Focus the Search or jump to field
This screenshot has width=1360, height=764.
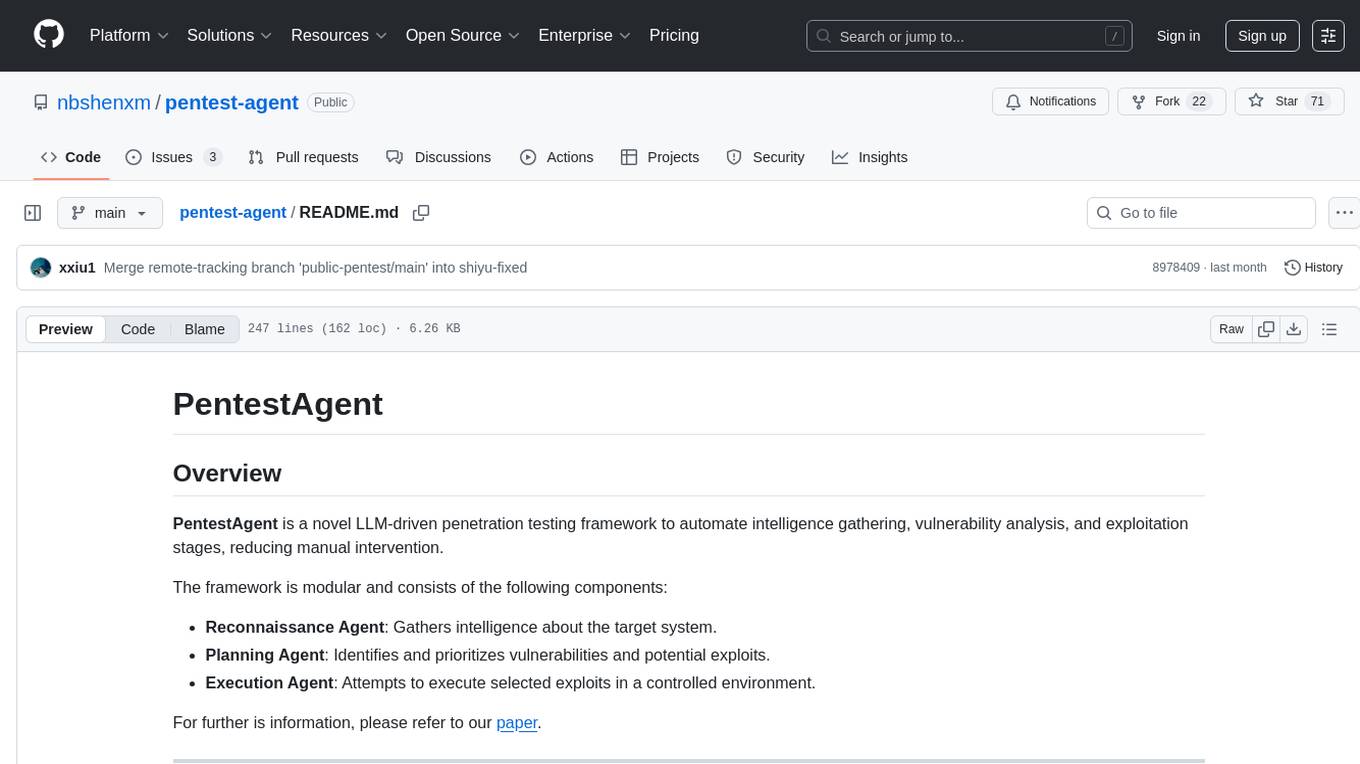point(969,36)
